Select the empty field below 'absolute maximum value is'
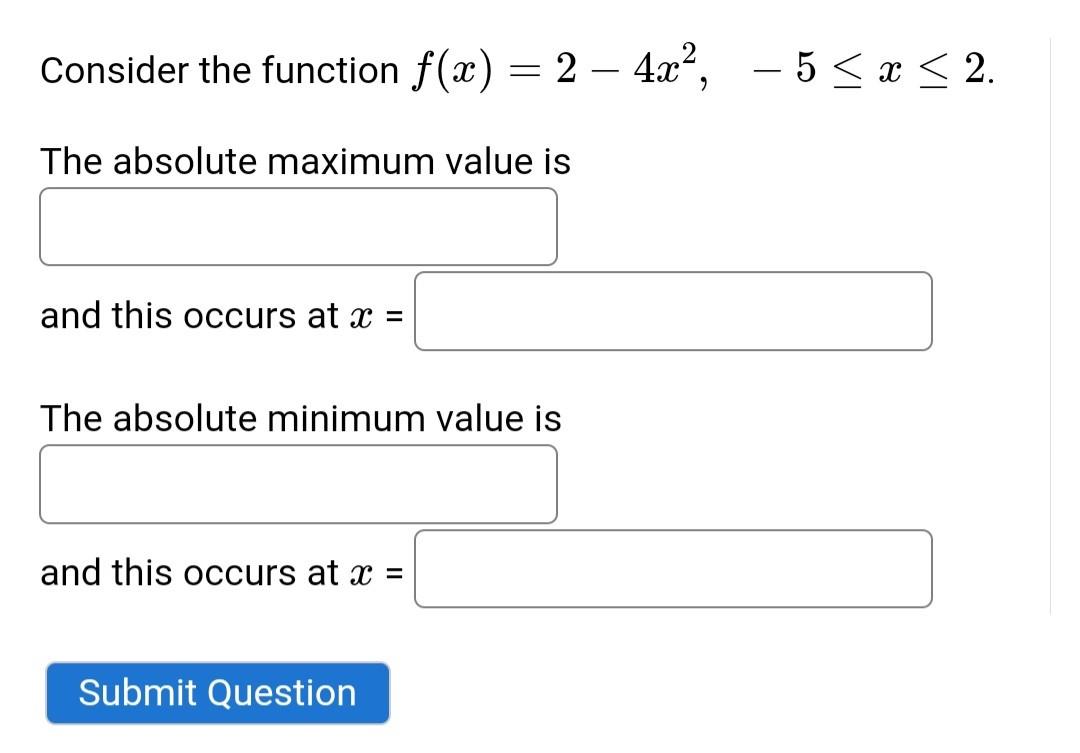This screenshot has height=753, width=1080. pos(297,225)
